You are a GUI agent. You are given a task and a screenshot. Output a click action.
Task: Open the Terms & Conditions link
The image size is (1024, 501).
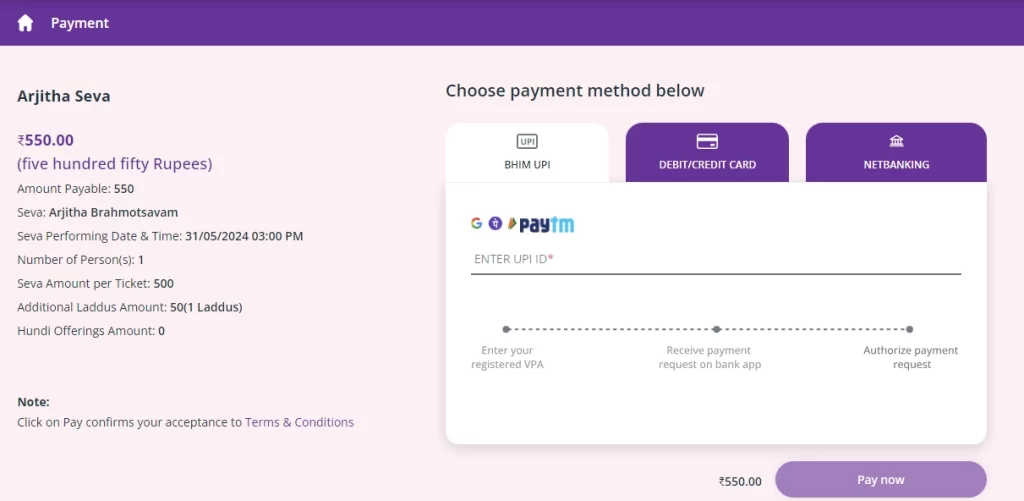299,422
